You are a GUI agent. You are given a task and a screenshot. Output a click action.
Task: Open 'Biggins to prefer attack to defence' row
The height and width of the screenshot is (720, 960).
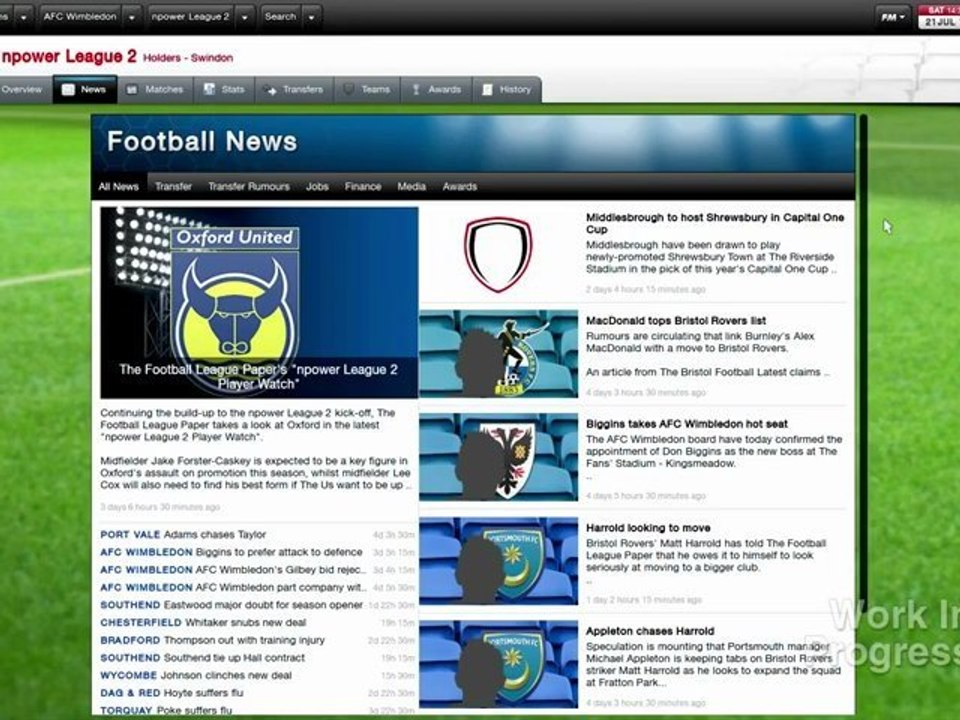point(257,552)
